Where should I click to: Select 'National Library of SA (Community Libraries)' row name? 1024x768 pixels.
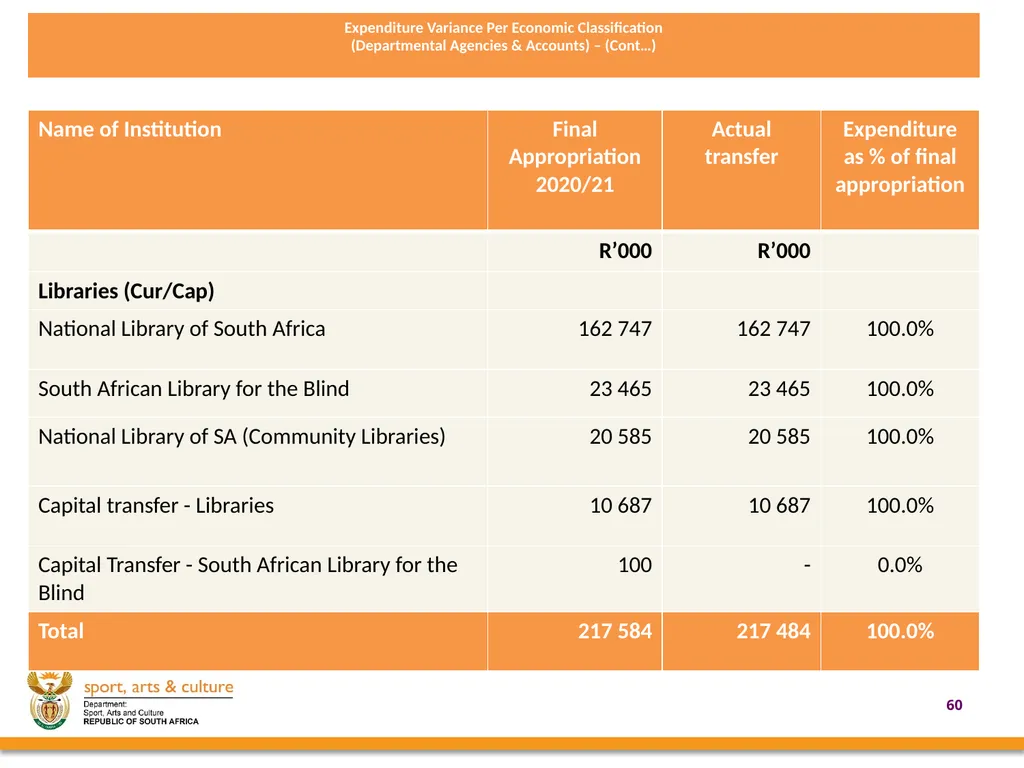(242, 436)
